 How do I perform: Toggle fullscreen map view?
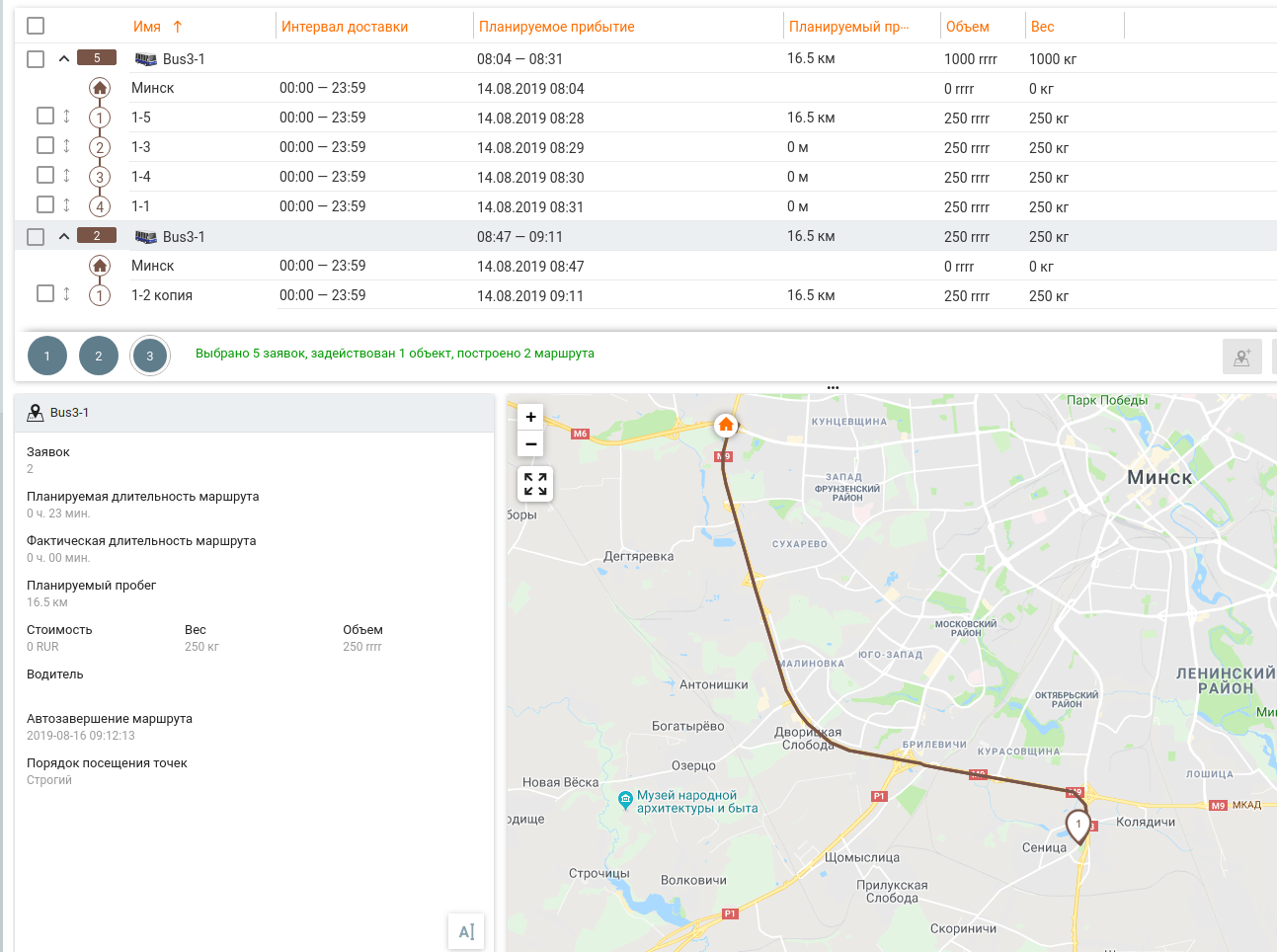535,484
